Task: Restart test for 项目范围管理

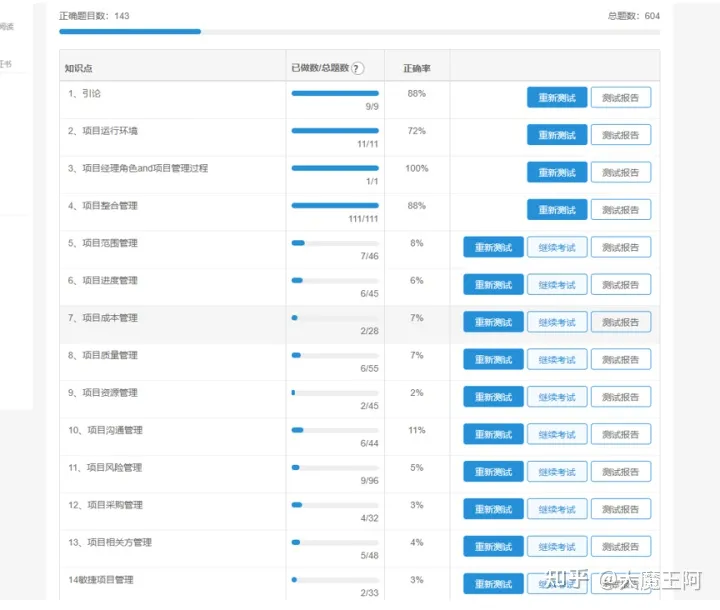Action: (x=493, y=247)
